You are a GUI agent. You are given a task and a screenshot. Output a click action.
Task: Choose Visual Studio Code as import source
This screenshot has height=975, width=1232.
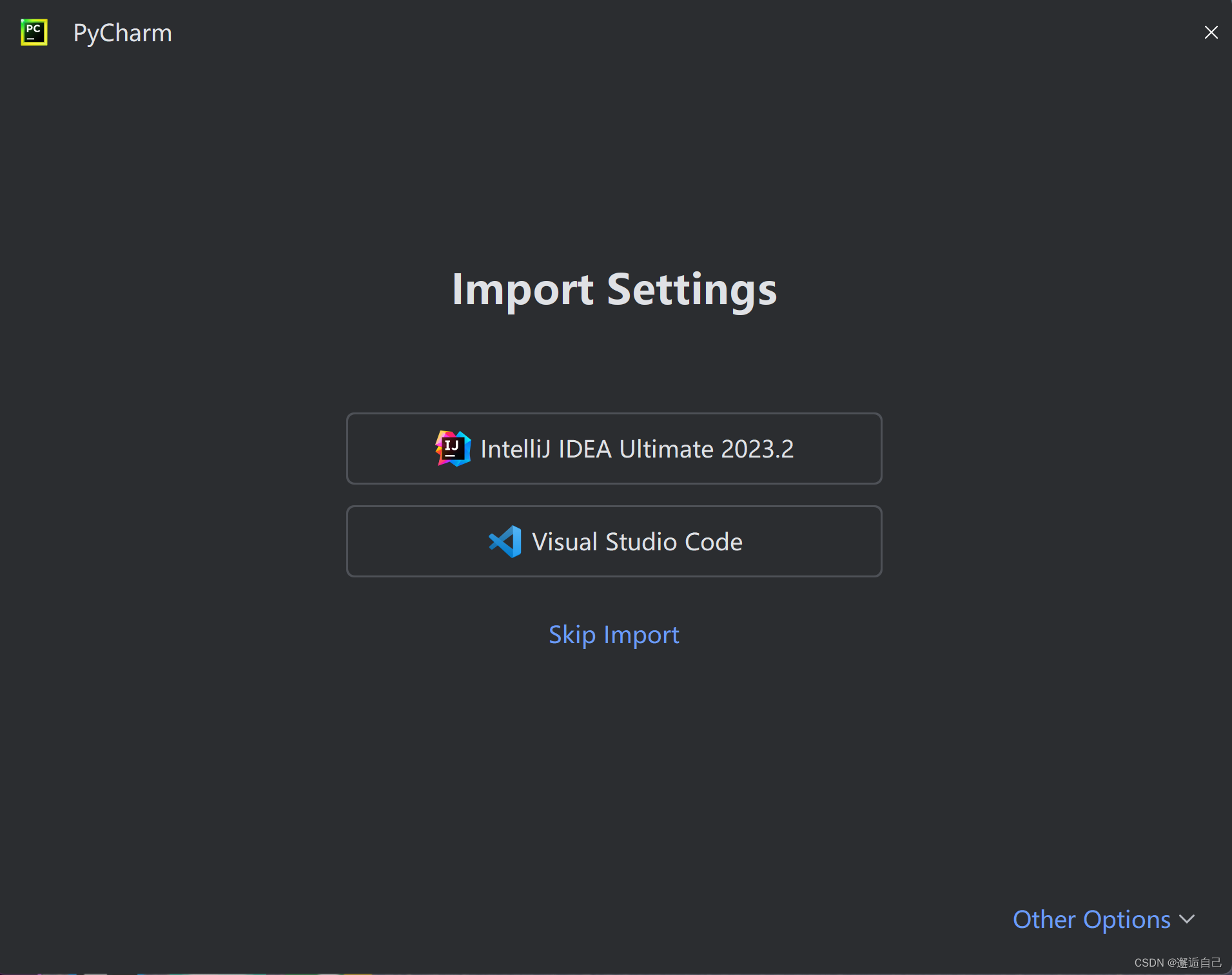click(x=613, y=541)
